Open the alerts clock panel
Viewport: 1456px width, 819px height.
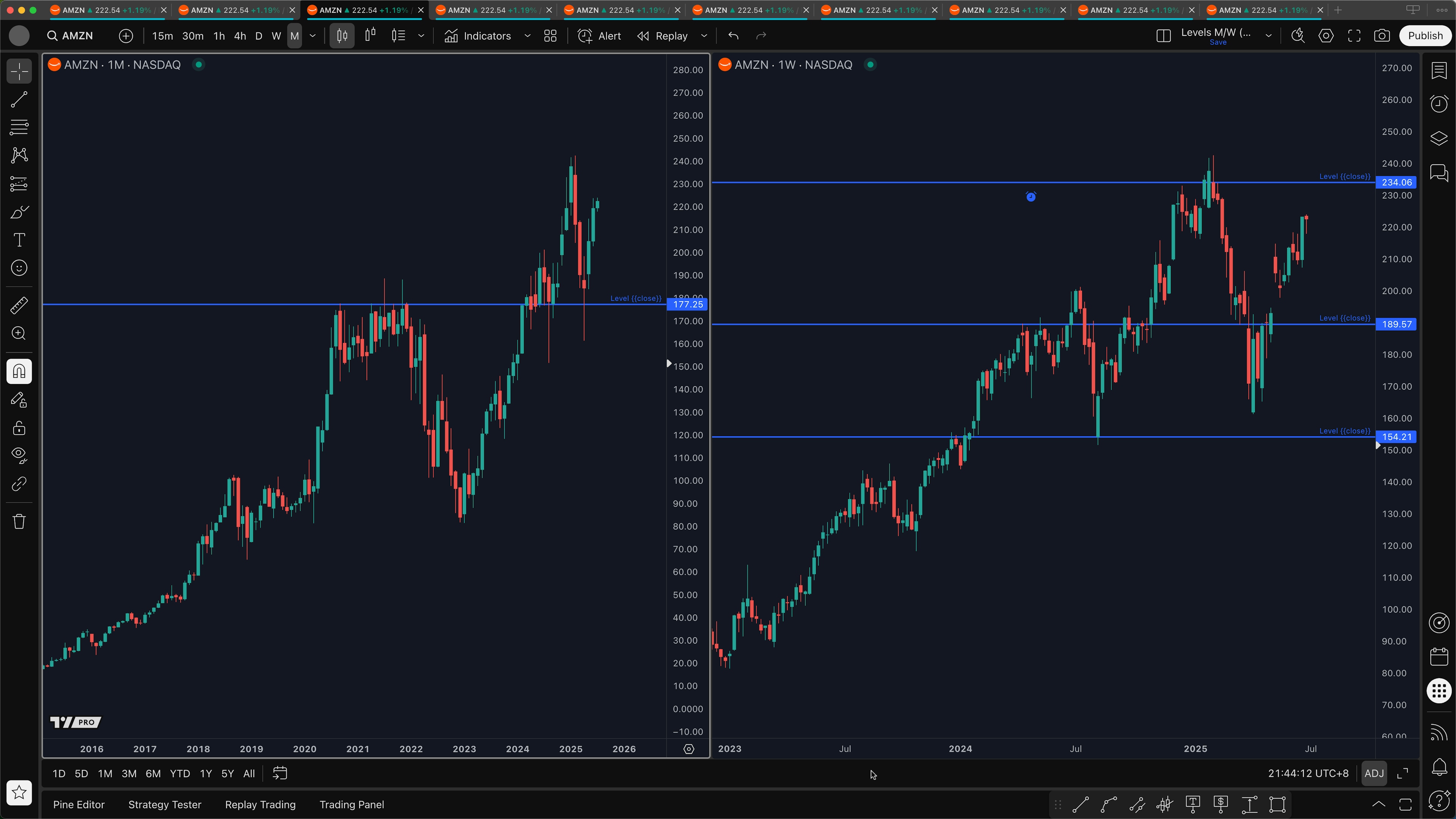tap(1439, 104)
